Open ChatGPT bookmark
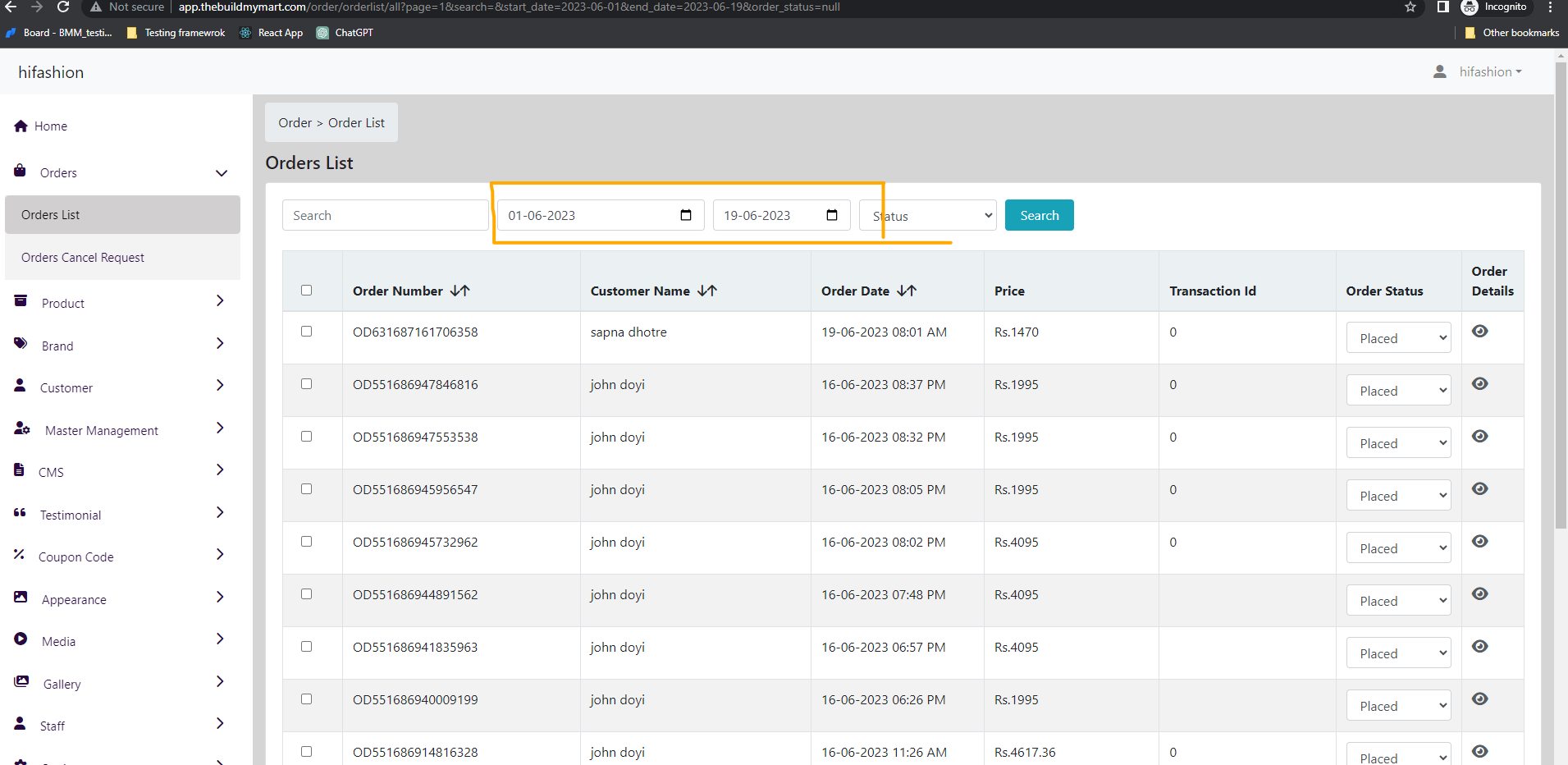The height and width of the screenshot is (765, 1568). tap(345, 33)
